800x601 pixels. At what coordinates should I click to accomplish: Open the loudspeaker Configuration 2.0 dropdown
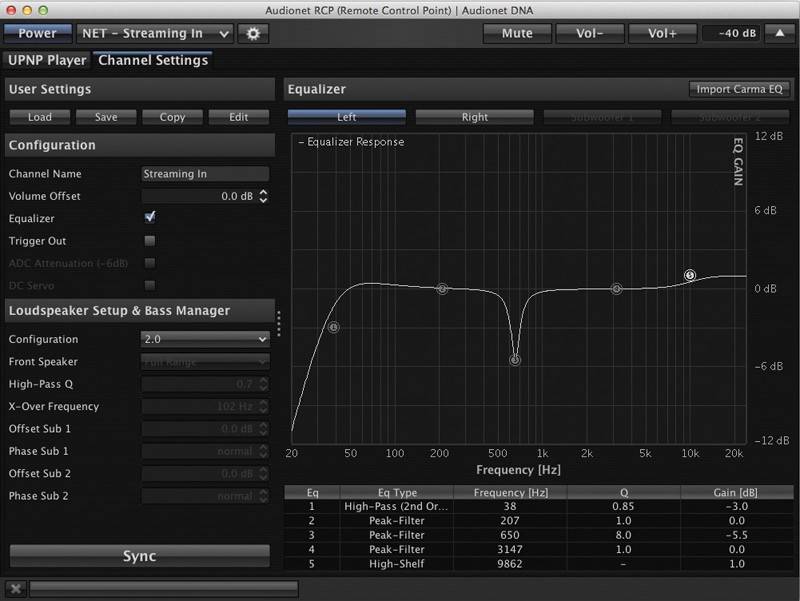pos(205,339)
